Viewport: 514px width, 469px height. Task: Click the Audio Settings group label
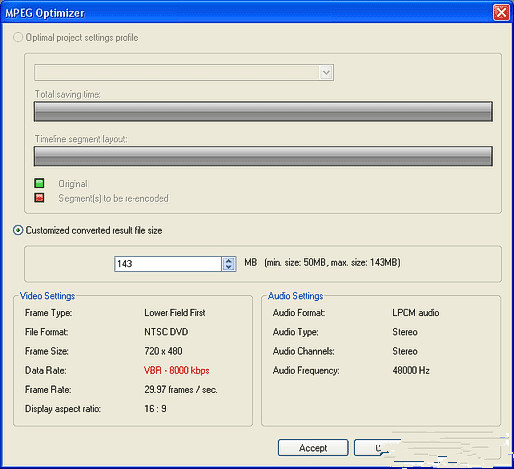[x=295, y=296]
